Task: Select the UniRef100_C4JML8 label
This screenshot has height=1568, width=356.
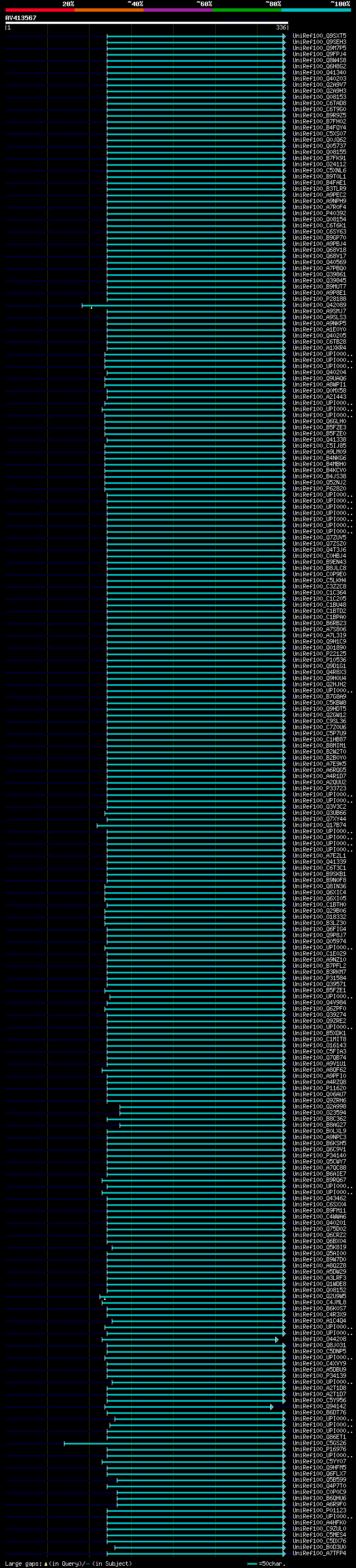Action: click(x=319, y=1303)
